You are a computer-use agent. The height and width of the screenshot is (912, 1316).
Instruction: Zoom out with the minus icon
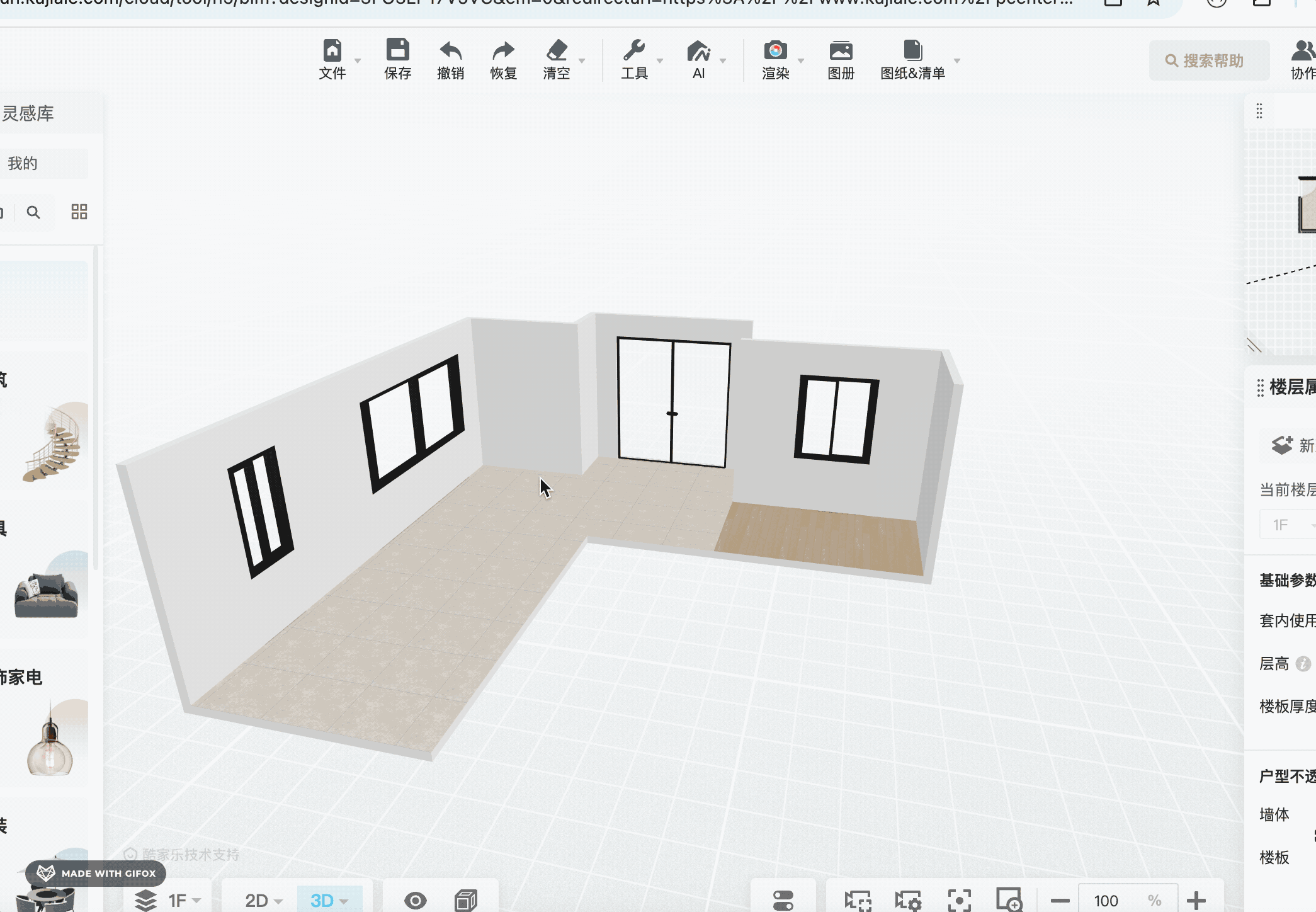(1060, 901)
